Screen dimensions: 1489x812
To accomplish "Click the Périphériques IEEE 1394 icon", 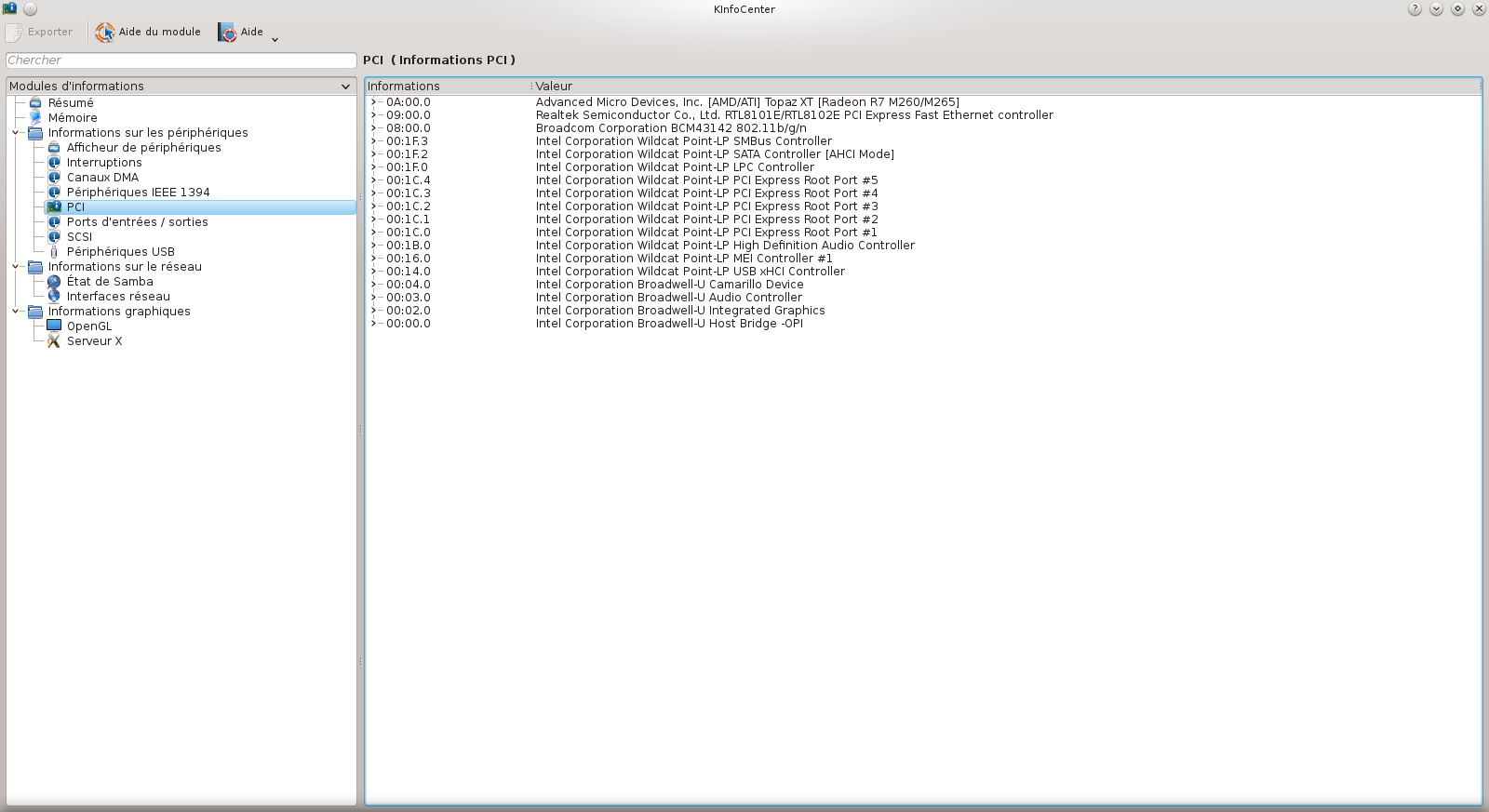I will click(x=54, y=193).
